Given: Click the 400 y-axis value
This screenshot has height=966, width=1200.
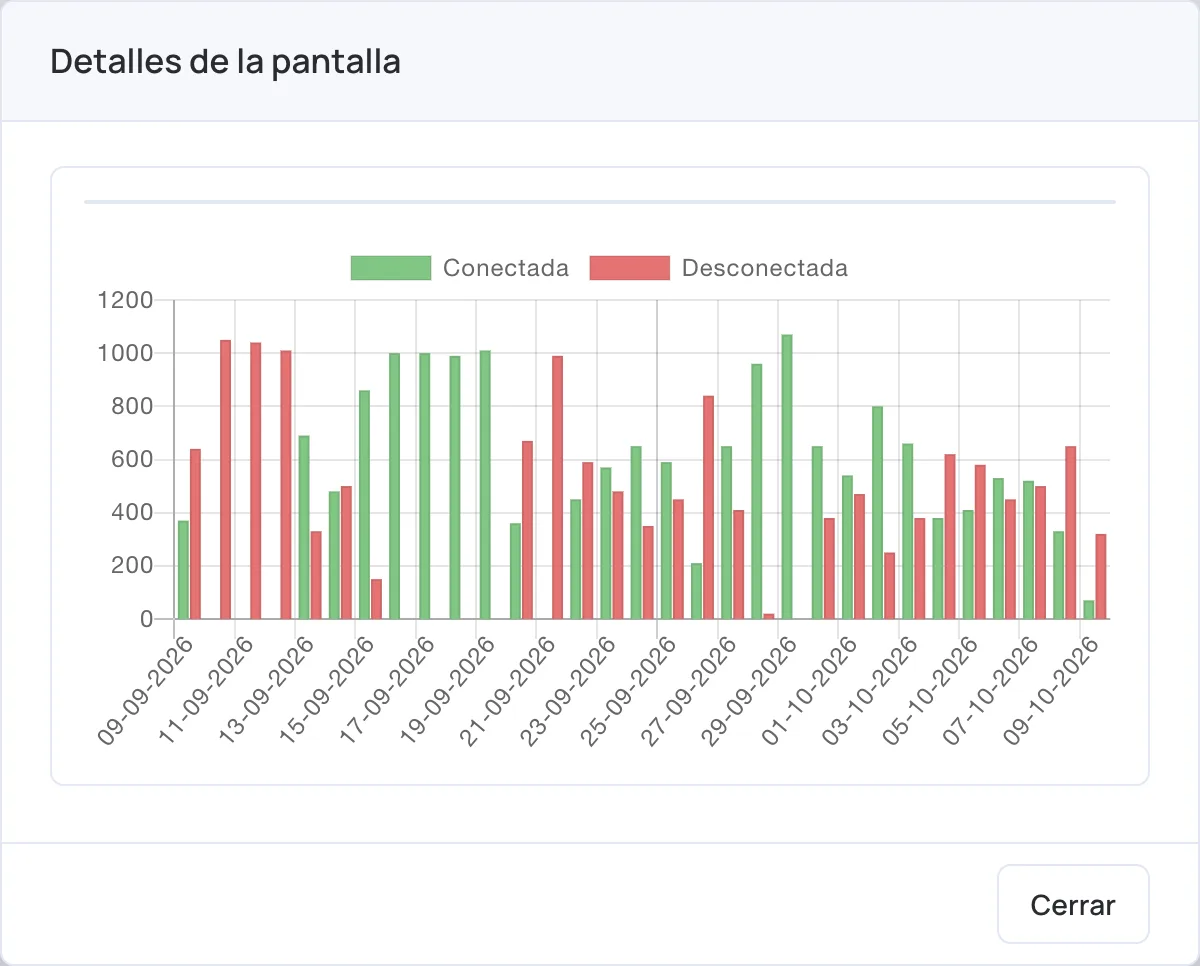Looking at the screenshot, I should [x=133, y=513].
